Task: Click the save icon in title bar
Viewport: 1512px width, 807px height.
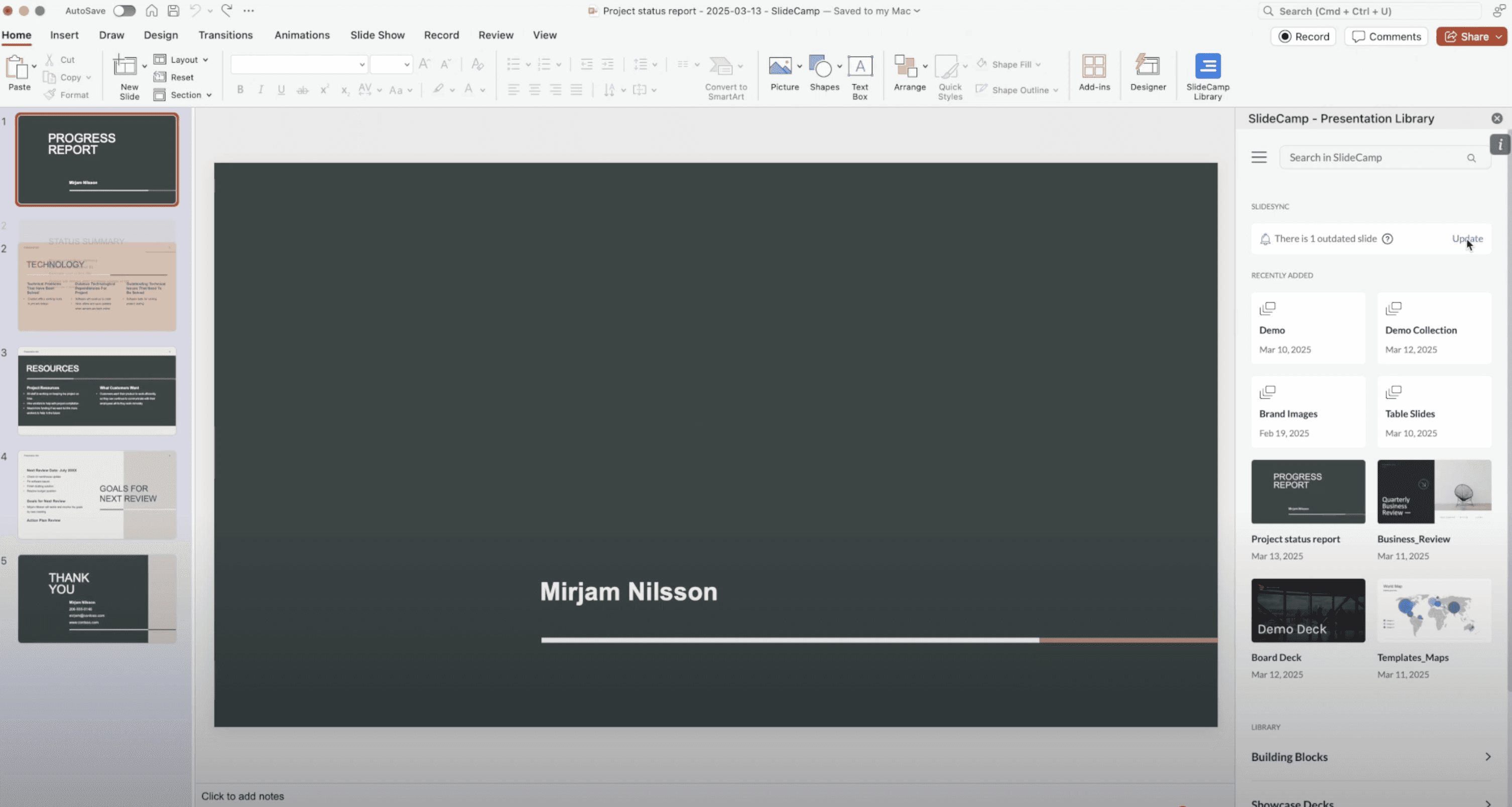Action: (x=173, y=11)
